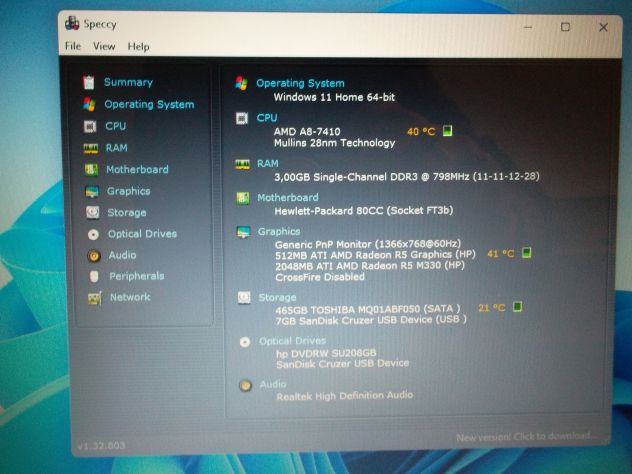Open the View menu
Screen dimensions: 632x474
coord(104,46)
